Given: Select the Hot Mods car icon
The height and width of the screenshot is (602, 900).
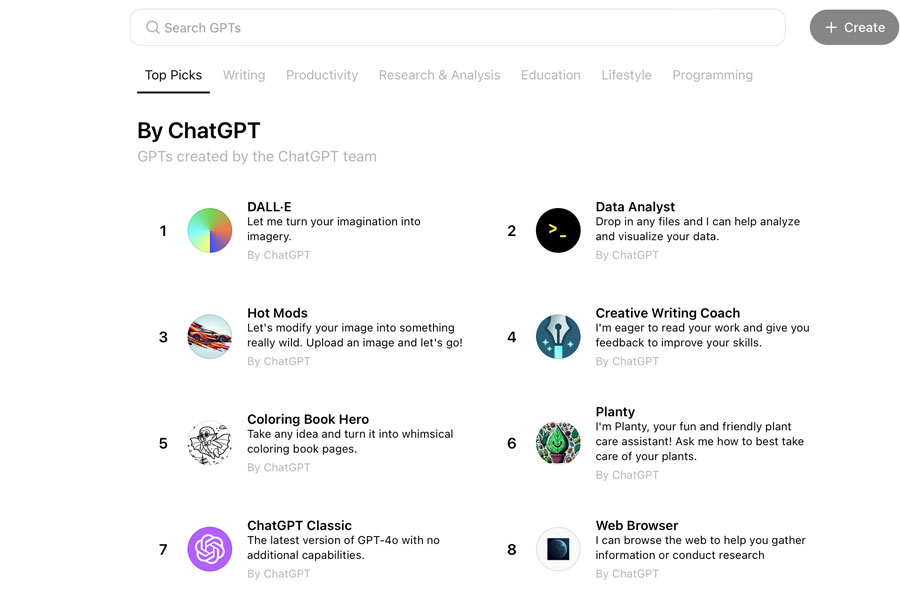Looking at the screenshot, I should (210, 336).
